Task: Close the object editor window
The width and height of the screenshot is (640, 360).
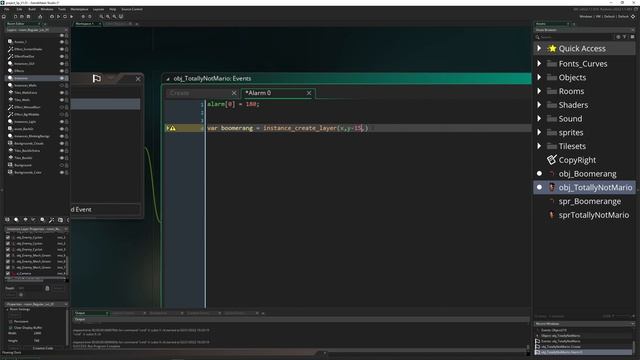Action: pyautogui.click(x=138, y=79)
